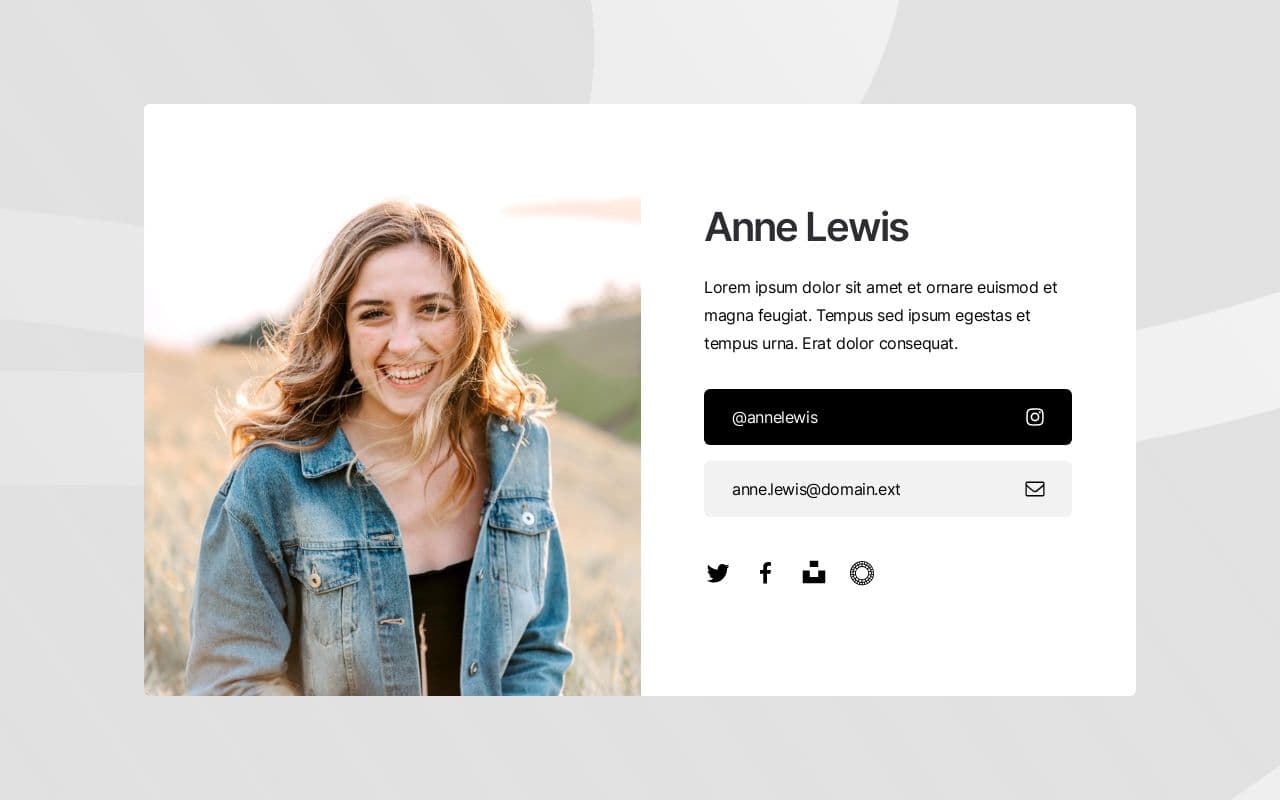Click the first line starting "Lorem ipsum dolor"
1280x800 pixels.
pyautogui.click(x=880, y=287)
